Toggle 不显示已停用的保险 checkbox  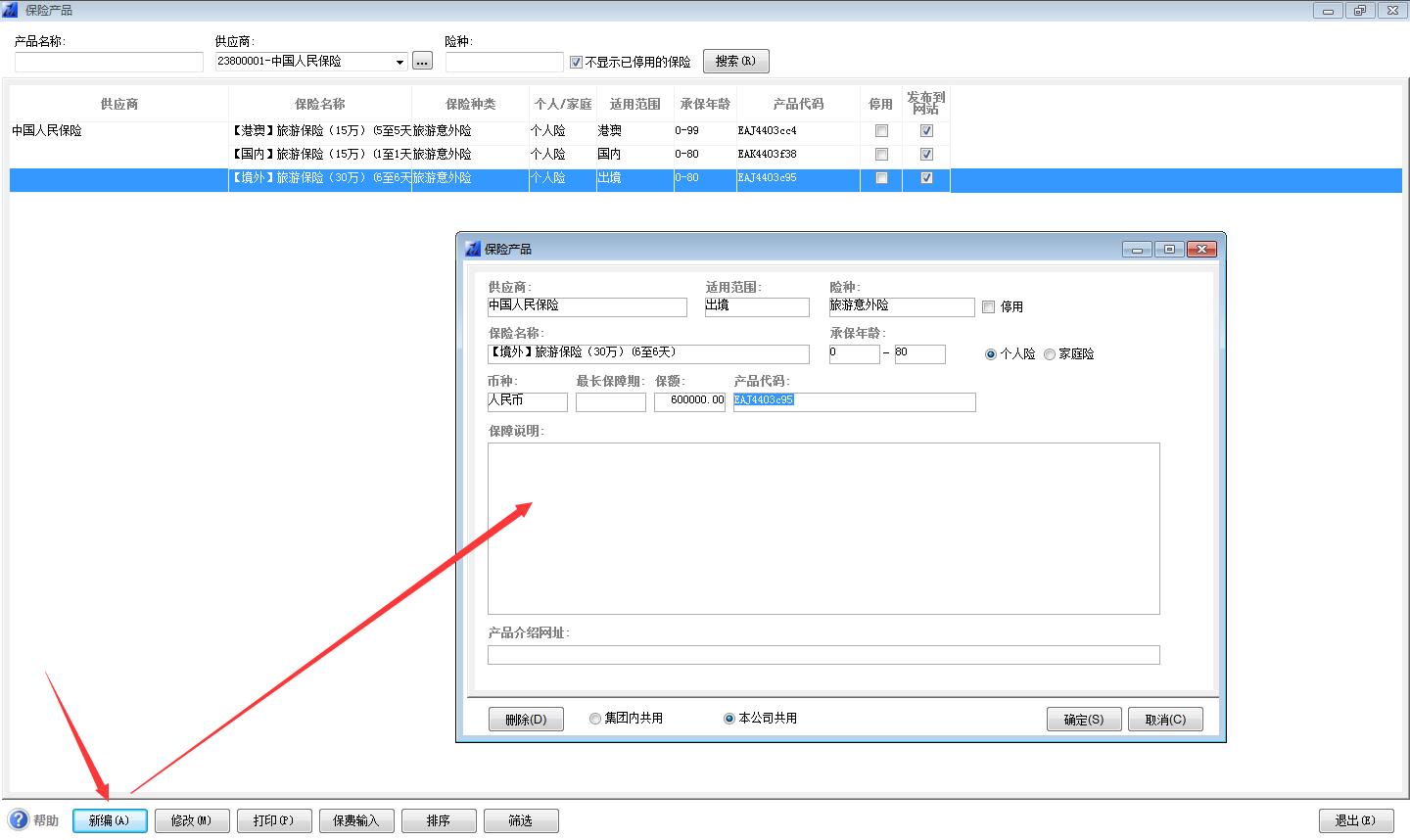click(576, 62)
